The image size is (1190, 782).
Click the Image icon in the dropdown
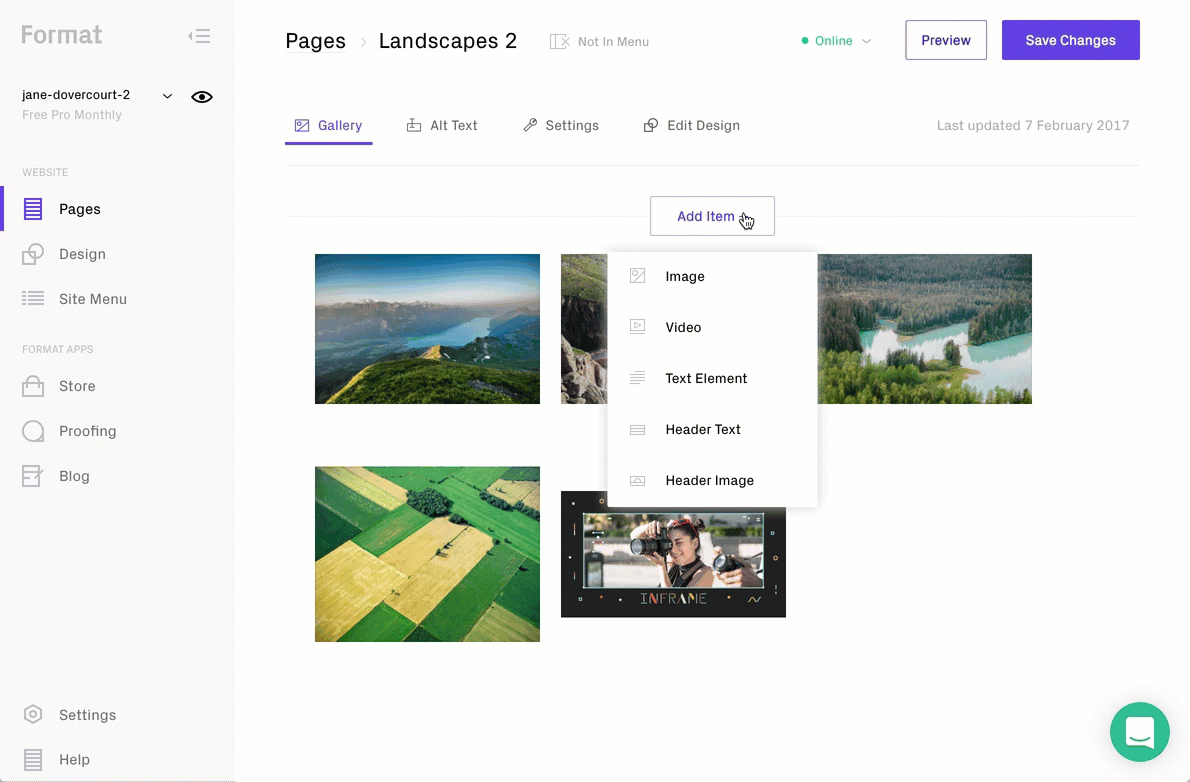pyautogui.click(x=638, y=276)
